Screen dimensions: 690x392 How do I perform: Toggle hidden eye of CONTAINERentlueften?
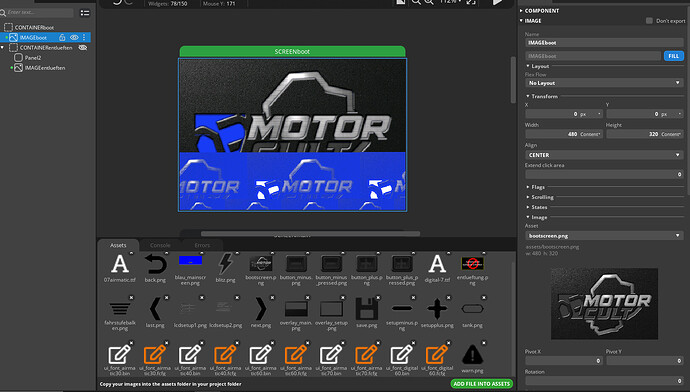coord(82,48)
